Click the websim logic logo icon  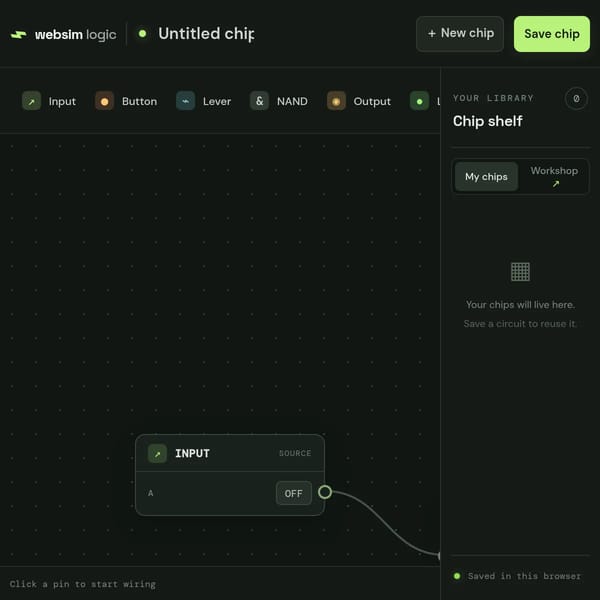click(18, 35)
